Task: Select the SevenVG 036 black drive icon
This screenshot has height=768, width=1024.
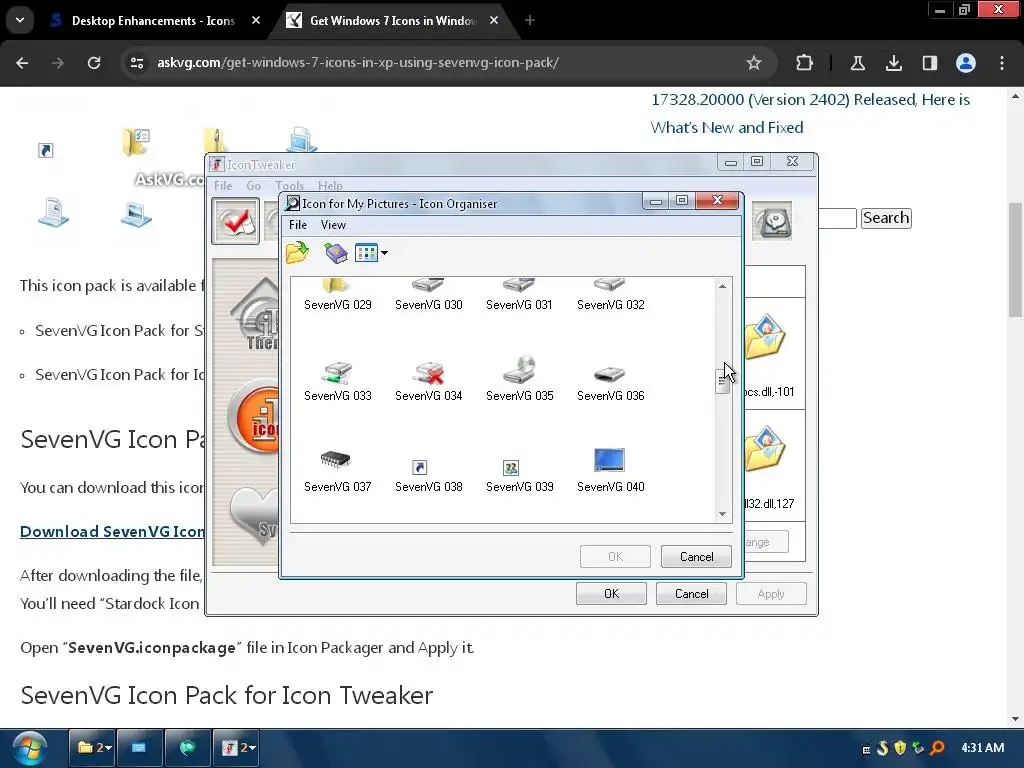Action: click(610, 374)
